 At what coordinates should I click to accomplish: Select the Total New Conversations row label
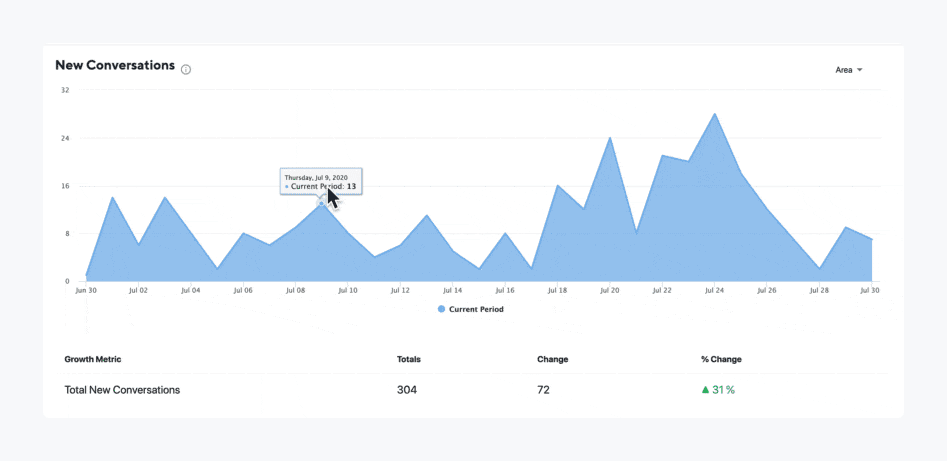point(122,390)
